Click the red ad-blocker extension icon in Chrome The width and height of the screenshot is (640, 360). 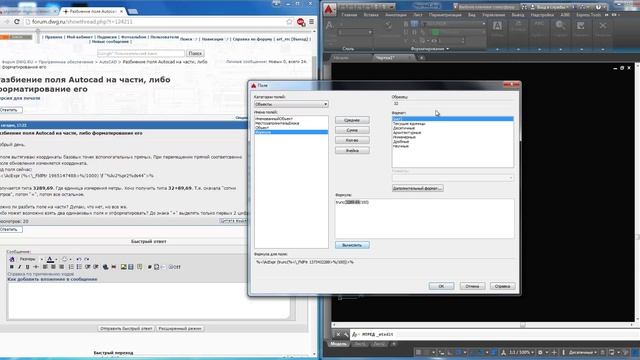click(x=301, y=22)
